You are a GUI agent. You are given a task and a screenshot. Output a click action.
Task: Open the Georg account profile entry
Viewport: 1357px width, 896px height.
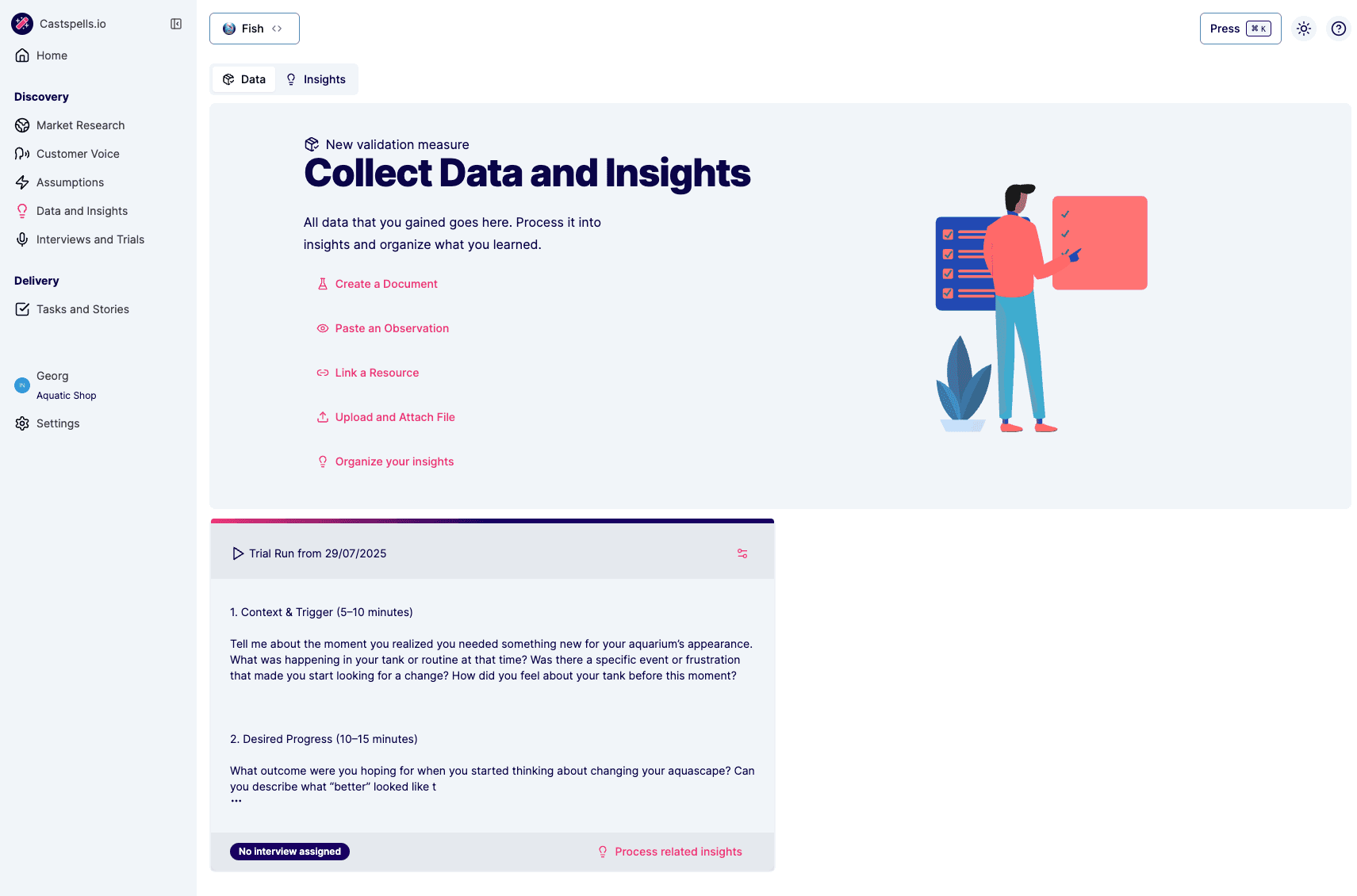coord(52,385)
